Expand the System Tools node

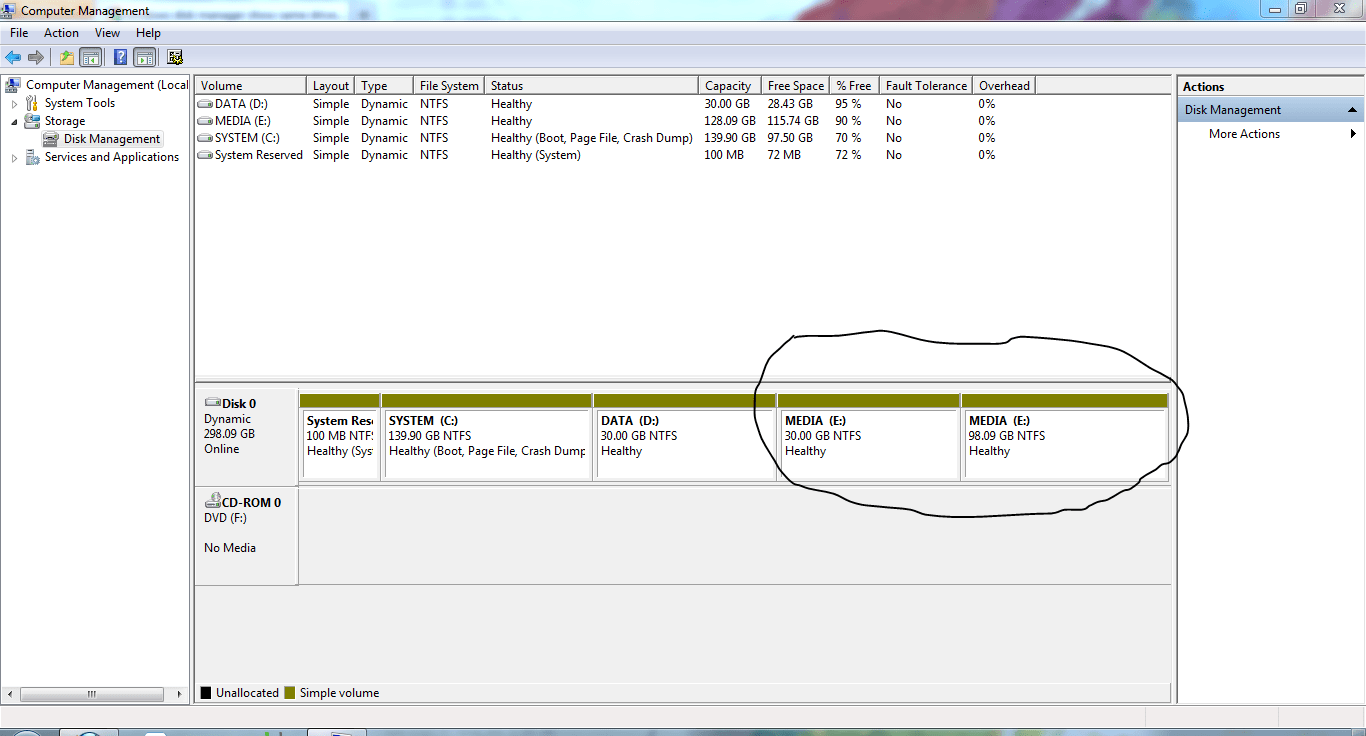[x=14, y=103]
